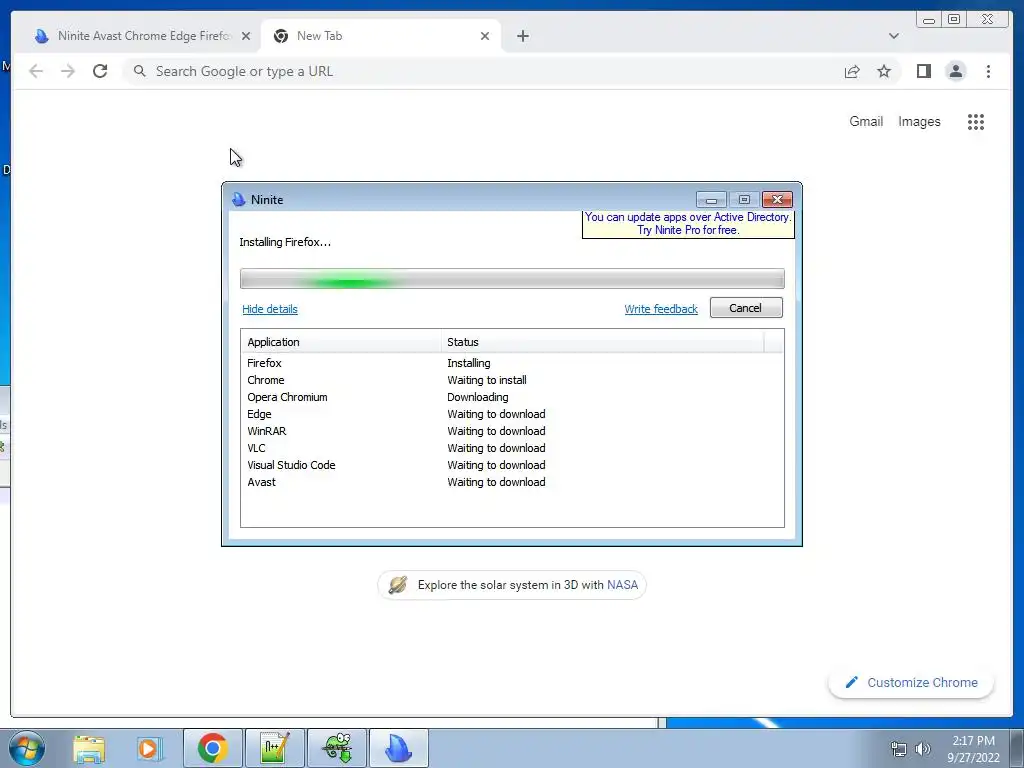This screenshot has height=768, width=1024.
Task: Open the NASA solar system 3D promo
Action: click(x=512, y=584)
